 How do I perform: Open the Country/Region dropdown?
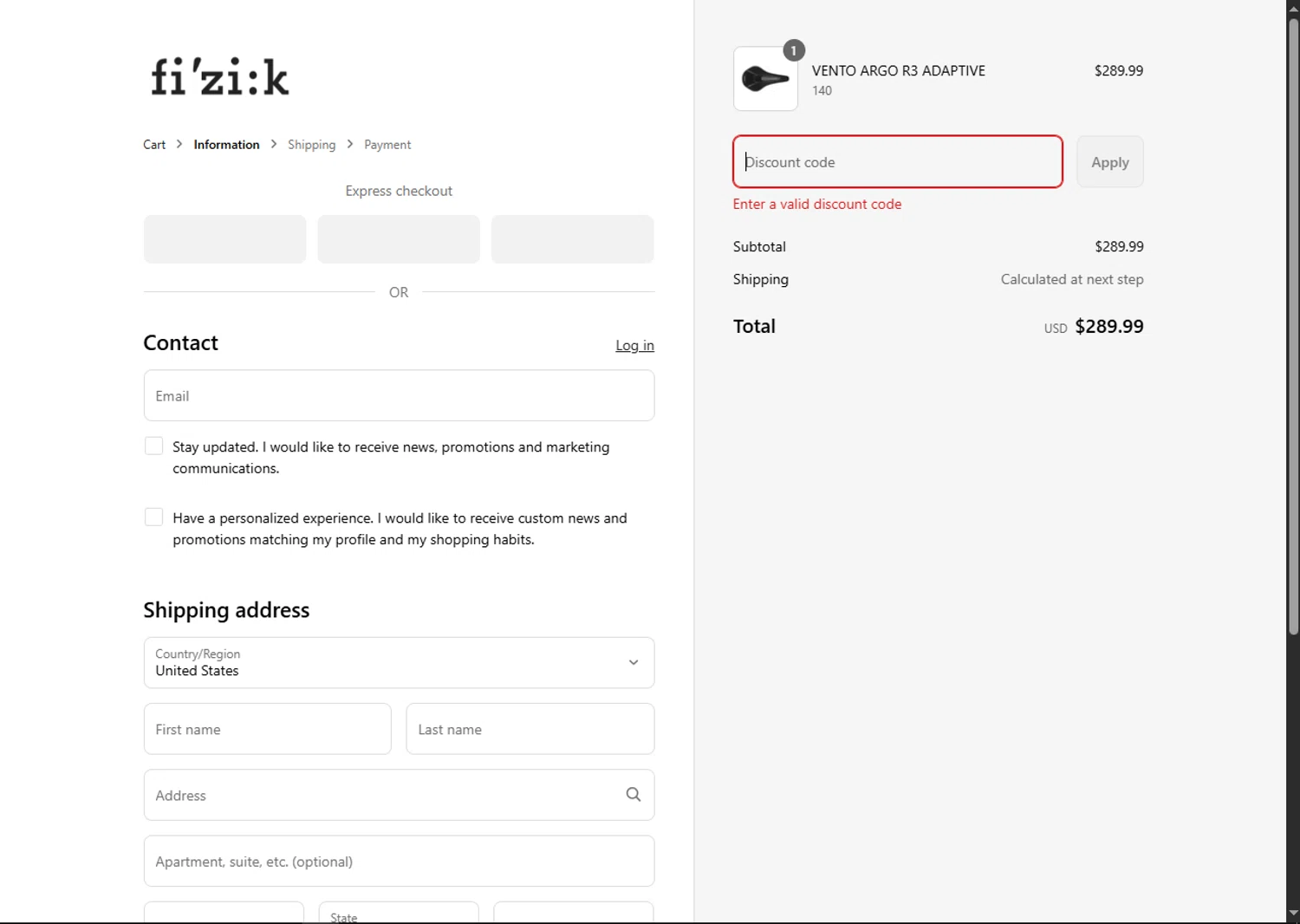point(399,663)
